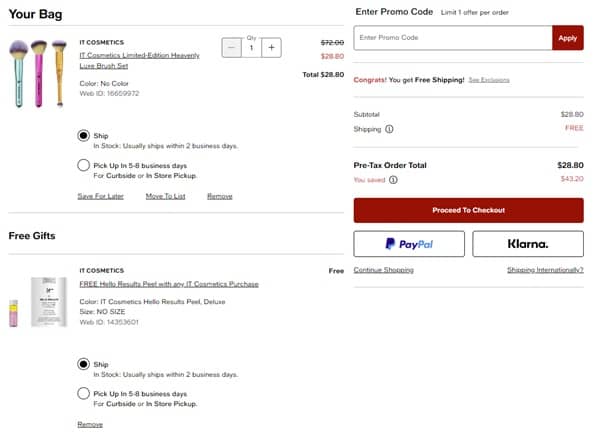Screen dimensions: 600x437
Task: Click the Continue Shopping link
Action: coord(383,270)
